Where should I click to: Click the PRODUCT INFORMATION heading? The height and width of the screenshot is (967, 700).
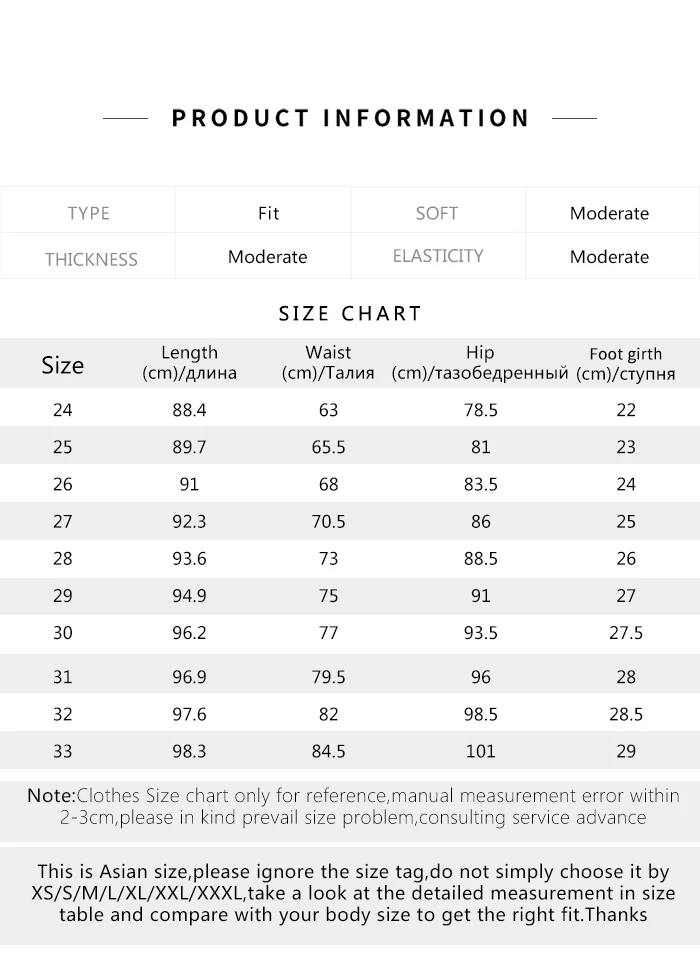(x=350, y=118)
